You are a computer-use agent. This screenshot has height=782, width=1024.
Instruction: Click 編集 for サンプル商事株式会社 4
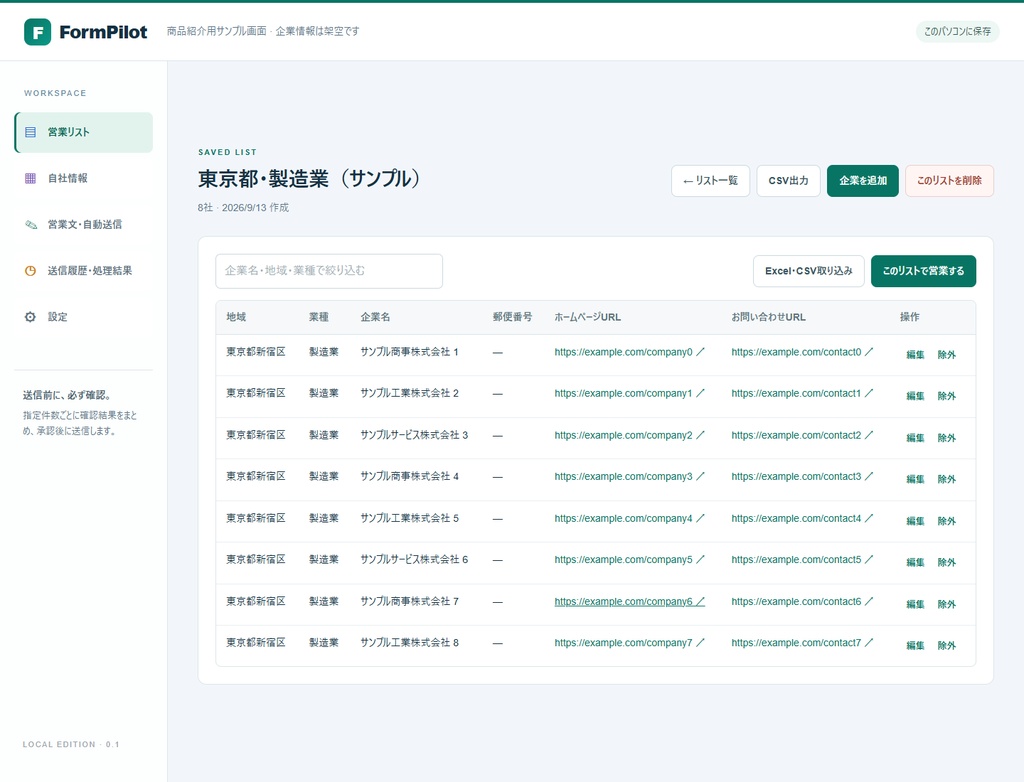pos(915,479)
